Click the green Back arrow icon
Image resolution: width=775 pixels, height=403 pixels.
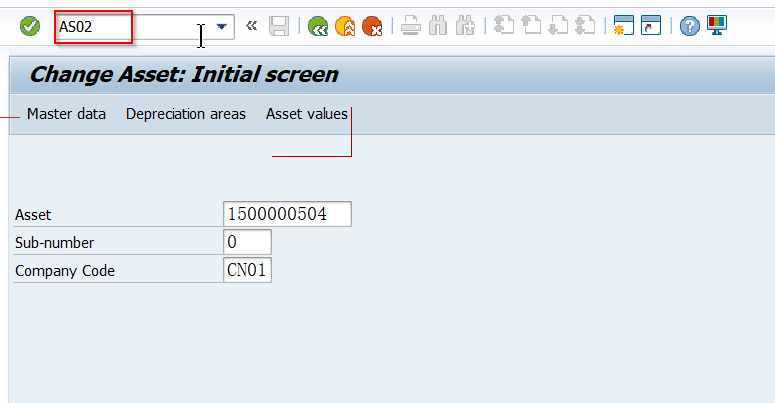318,27
